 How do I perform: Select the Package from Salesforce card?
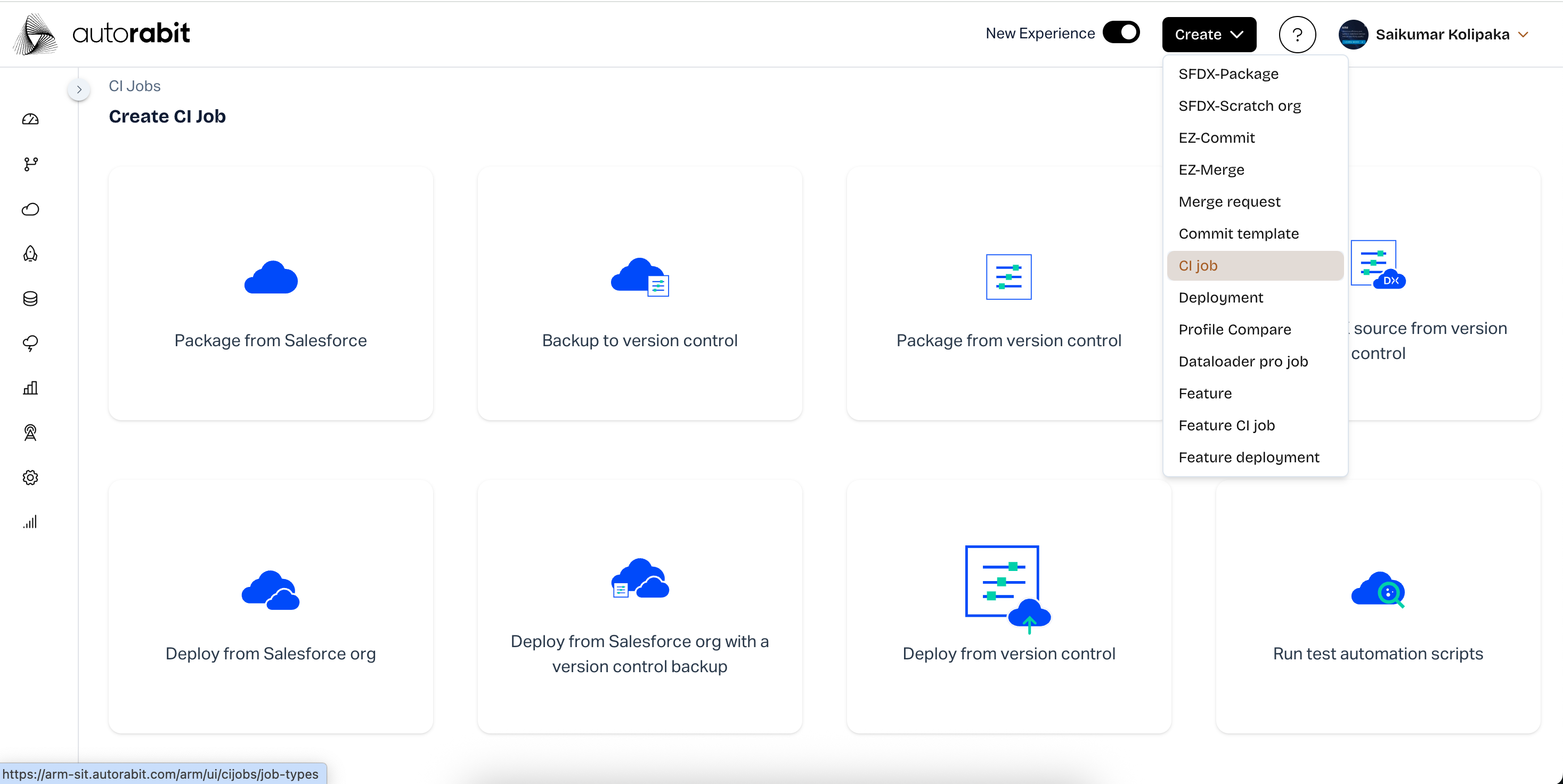pyautogui.click(x=271, y=293)
